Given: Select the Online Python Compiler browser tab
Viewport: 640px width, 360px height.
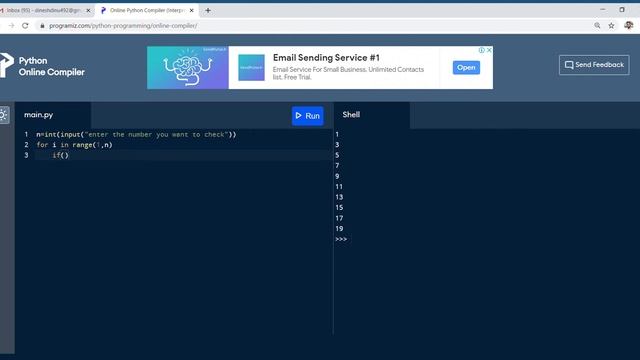Looking at the screenshot, I should (147, 11).
